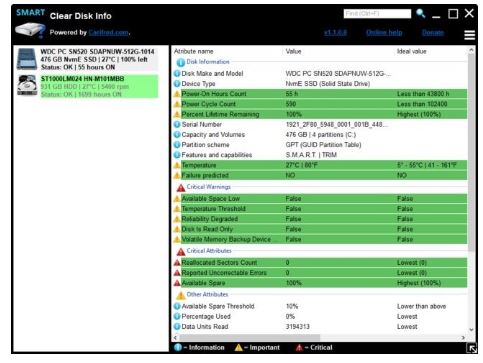483x363 pixels.
Task: Click info icon beside Capacity and Volumes
Action: point(177,135)
